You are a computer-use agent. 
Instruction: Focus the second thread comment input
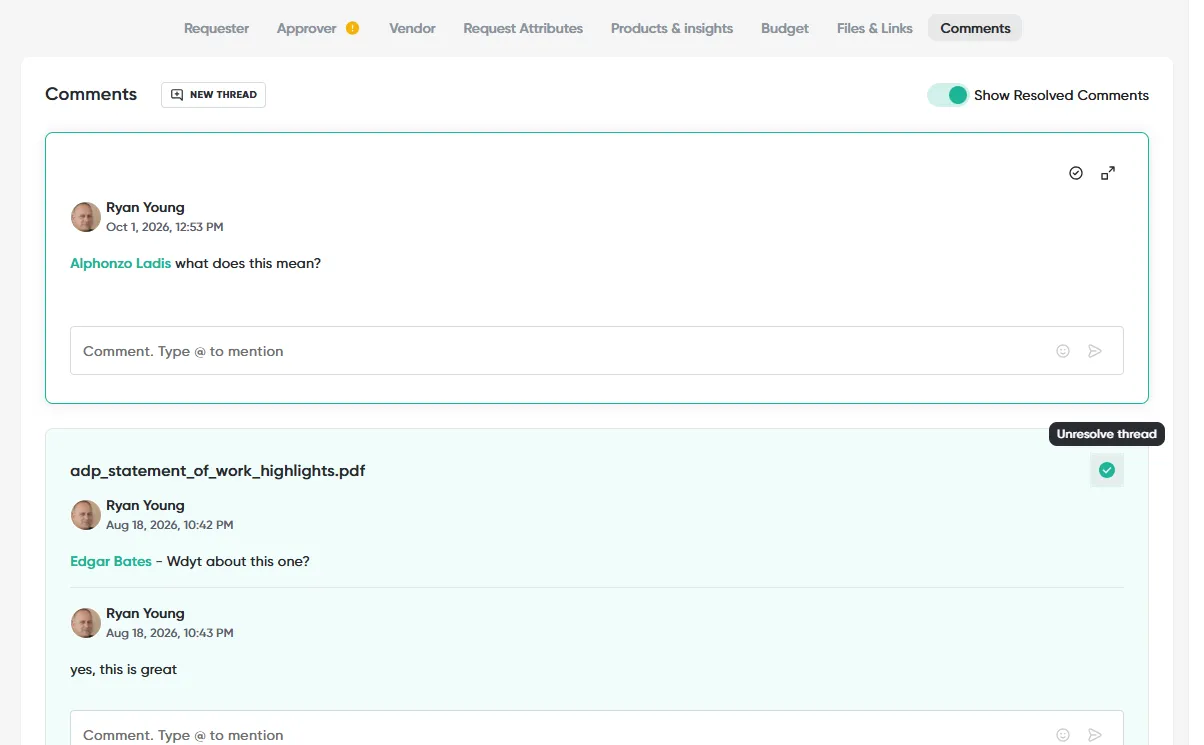point(596,728)
